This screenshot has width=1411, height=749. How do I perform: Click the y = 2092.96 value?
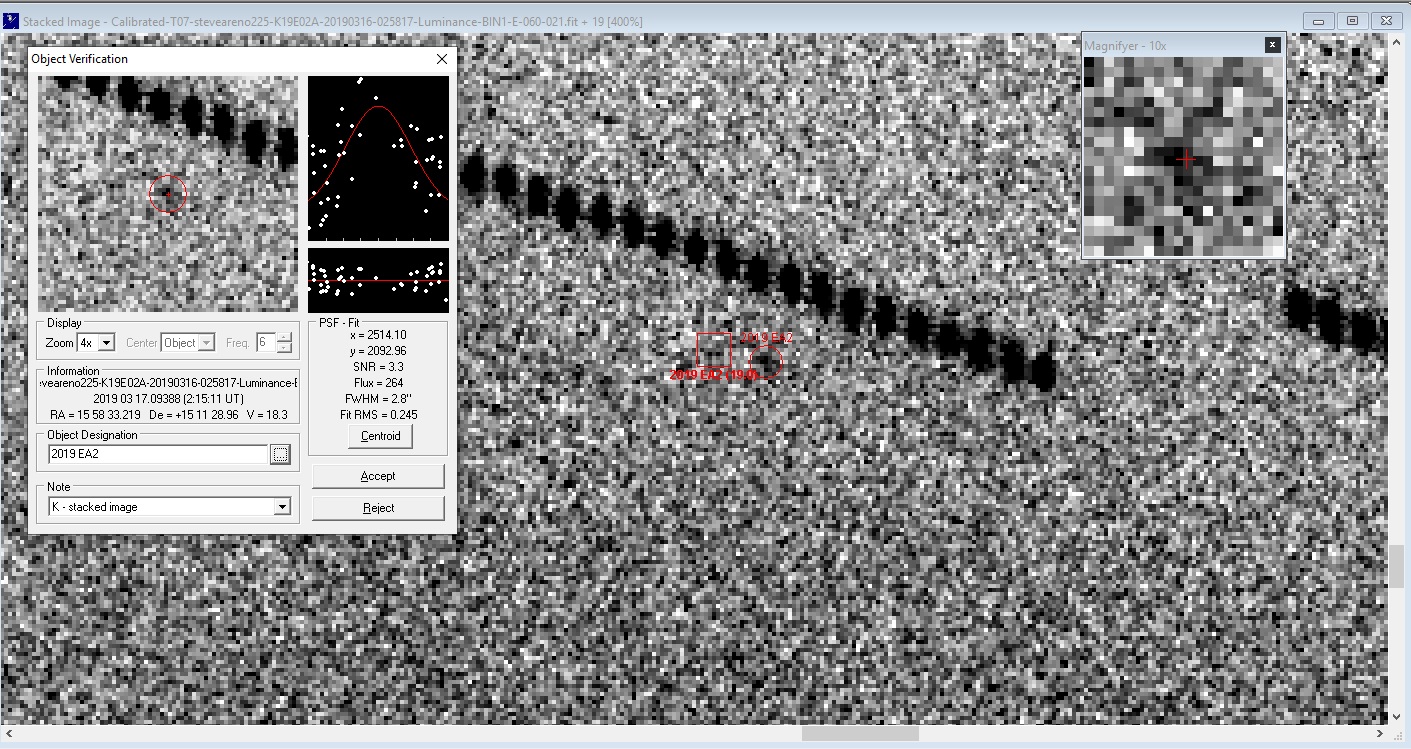(x=380, y=351)
